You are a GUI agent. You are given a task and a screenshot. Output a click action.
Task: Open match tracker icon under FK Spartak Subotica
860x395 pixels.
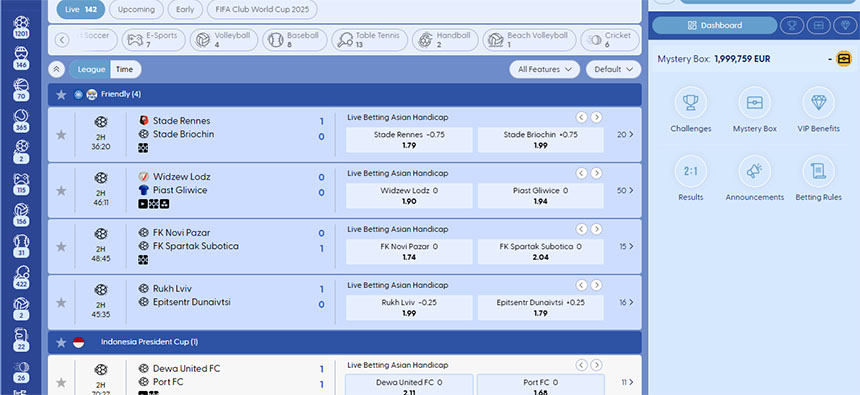tap(143, 259)
